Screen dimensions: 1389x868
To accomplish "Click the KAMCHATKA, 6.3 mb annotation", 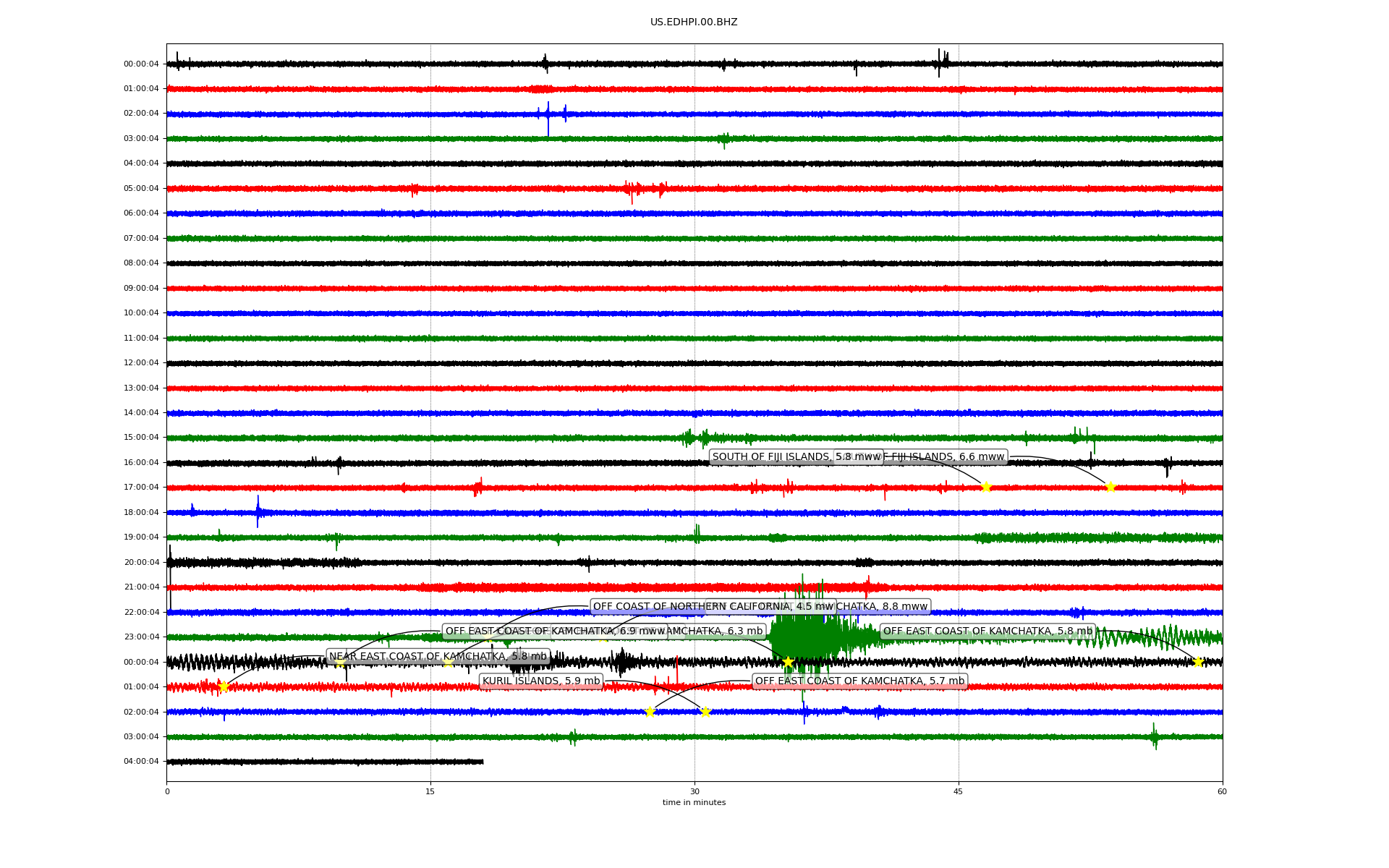I will pyautogui.click(x=715, y=631).
